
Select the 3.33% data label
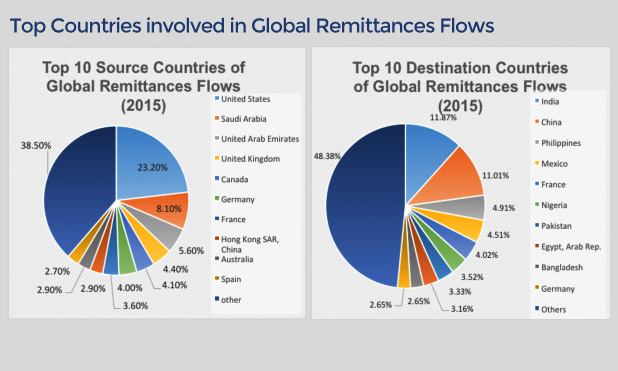[460, 292]
